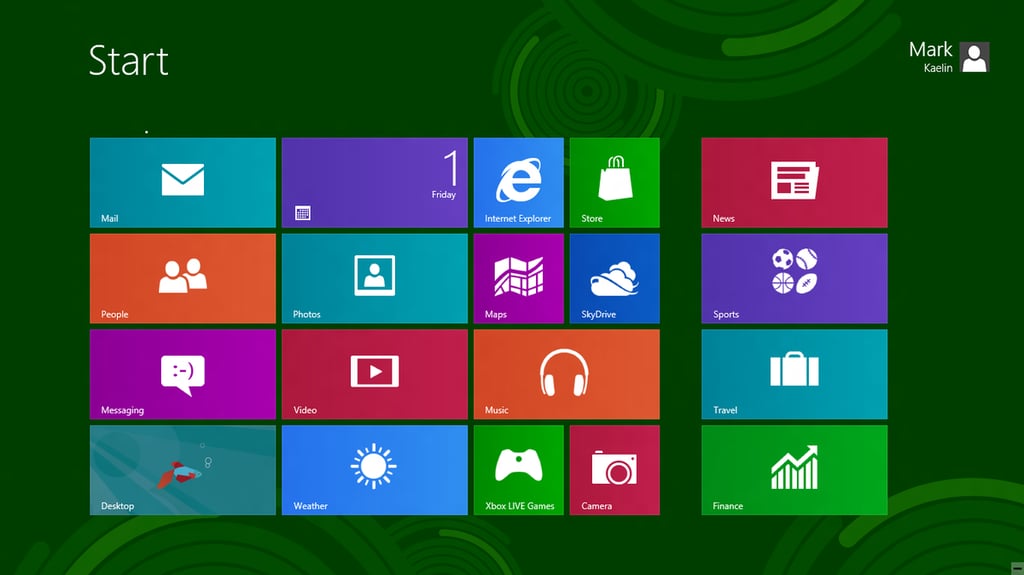Open the Mail tile

tap(183, 182)
